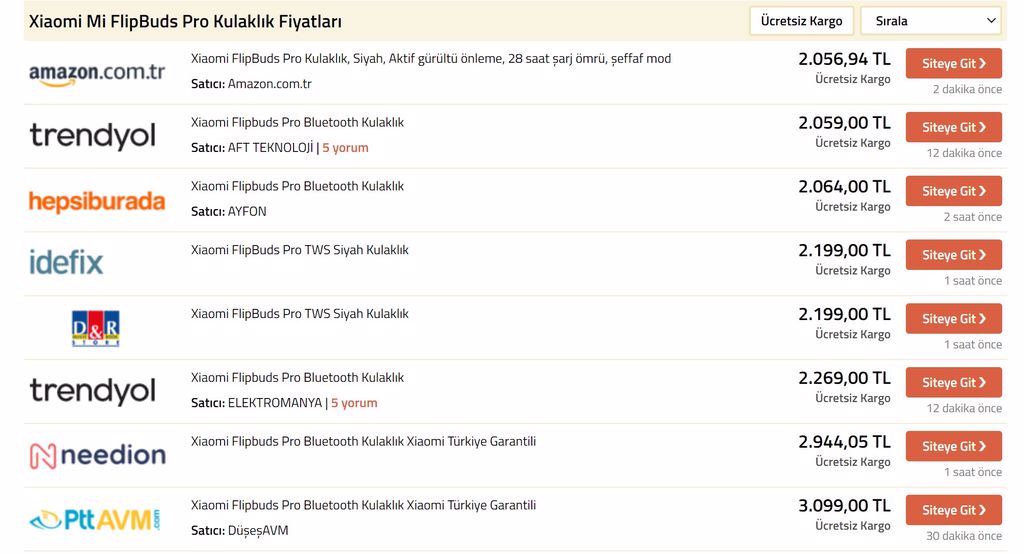1024x554 pixels.
Task: Click the Amazon.com.tr store logo
Action: click(x=97, y=73)
